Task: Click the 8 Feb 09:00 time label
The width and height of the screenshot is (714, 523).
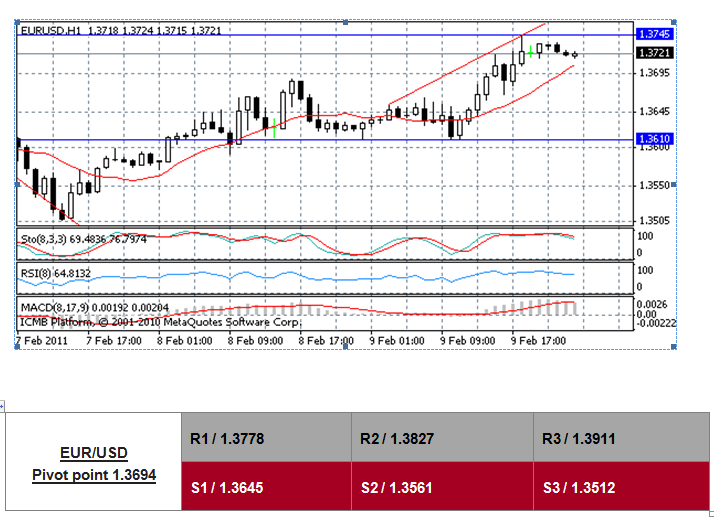Action: click(x=255, y=340)
